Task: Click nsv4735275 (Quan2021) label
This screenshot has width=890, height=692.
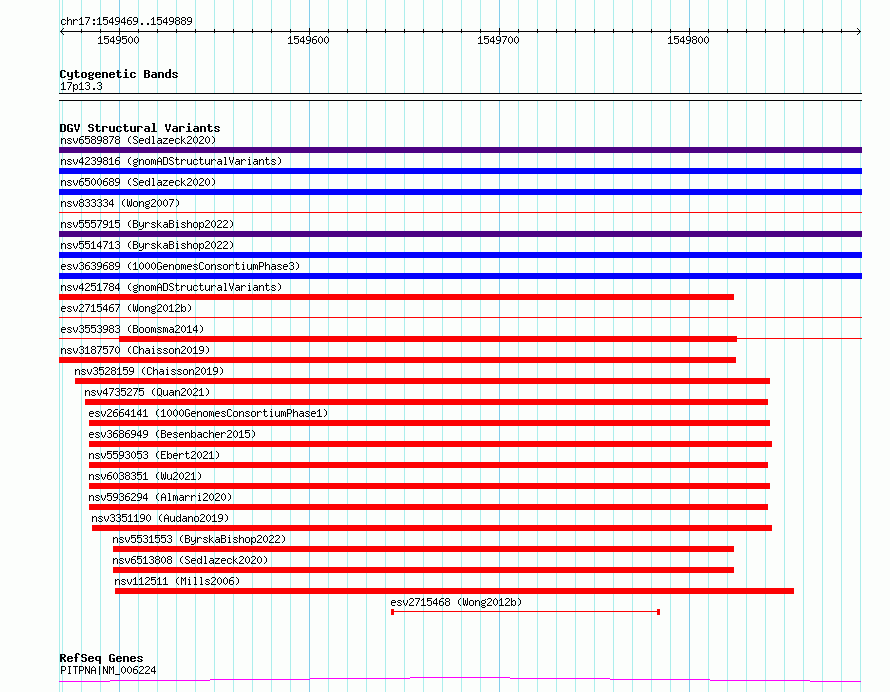Action: click(x=147, y=392)
